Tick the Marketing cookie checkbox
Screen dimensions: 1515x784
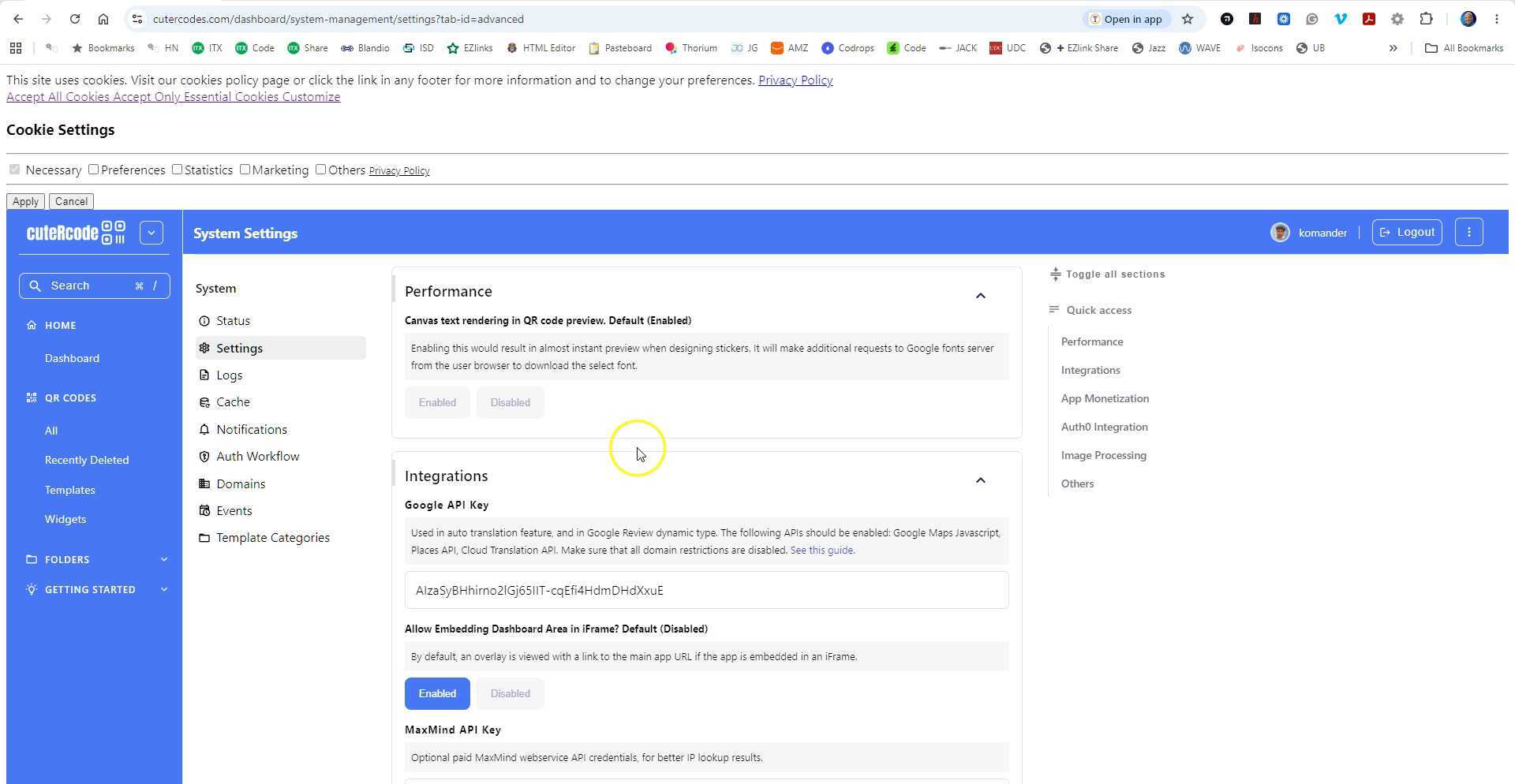tap(245, 170)
